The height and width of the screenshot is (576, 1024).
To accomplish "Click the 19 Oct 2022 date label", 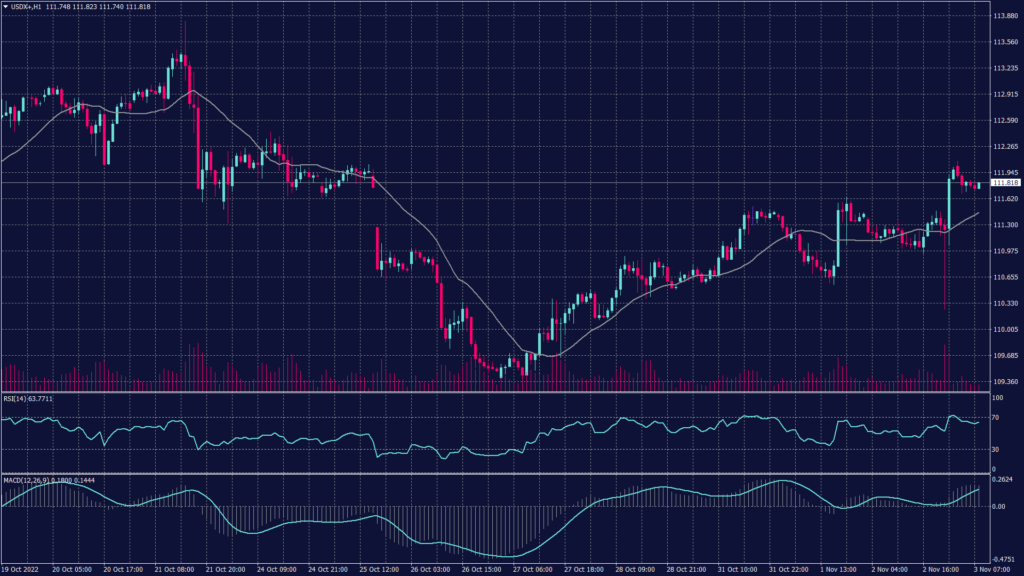I will (x=19, y=567).
